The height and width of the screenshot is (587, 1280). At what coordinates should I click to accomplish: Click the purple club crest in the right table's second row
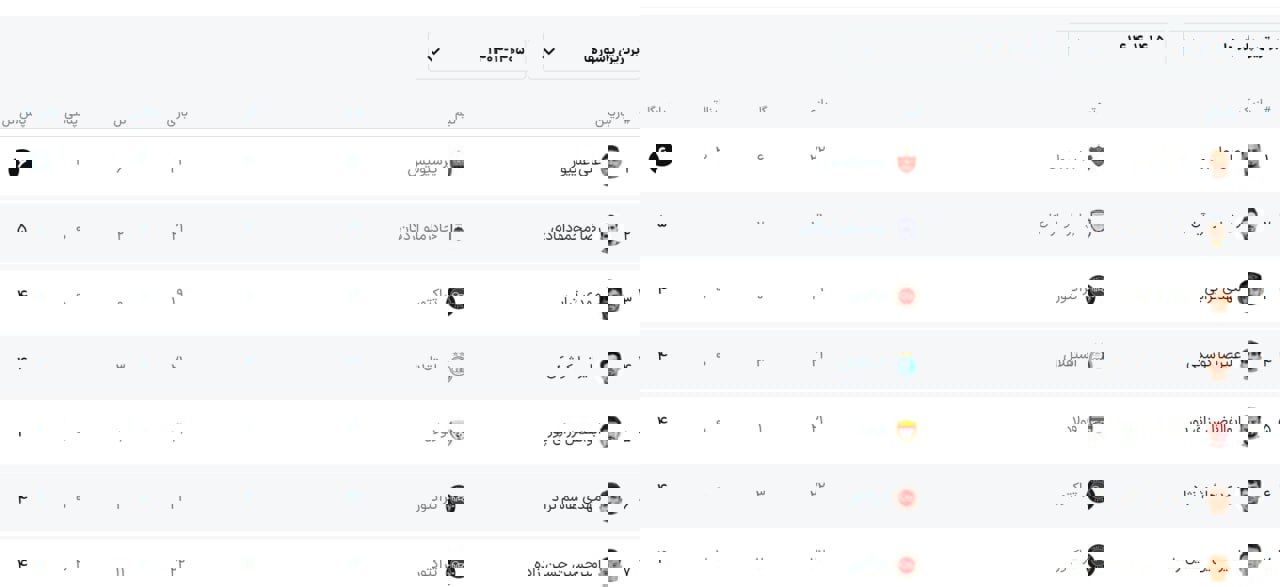(x=906, y=228)
